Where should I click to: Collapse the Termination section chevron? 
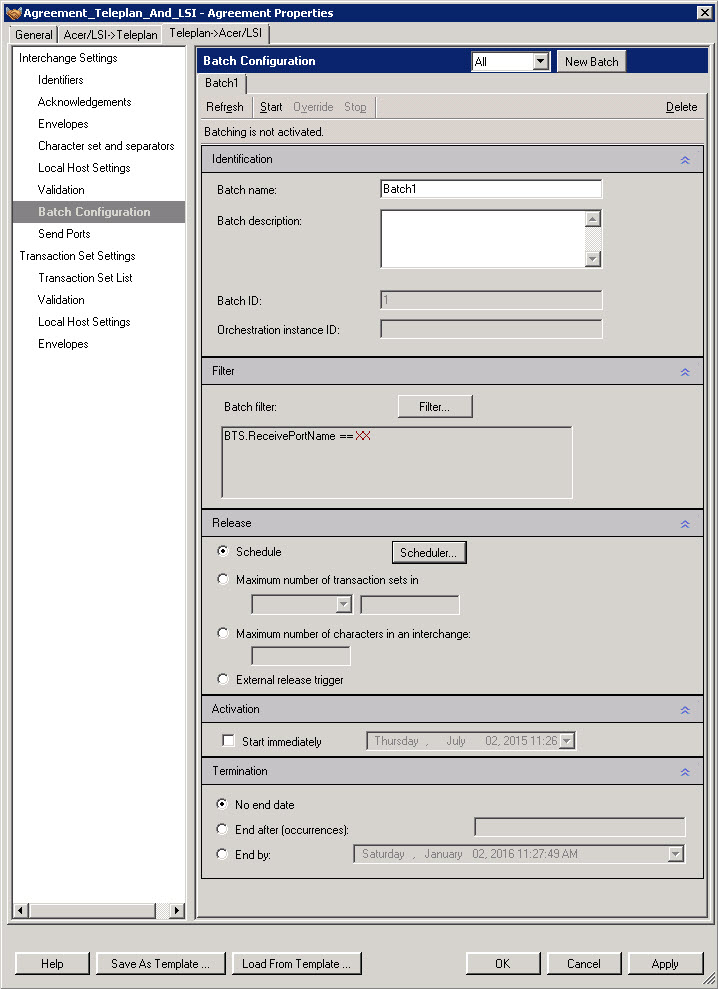tap(685, 771)
